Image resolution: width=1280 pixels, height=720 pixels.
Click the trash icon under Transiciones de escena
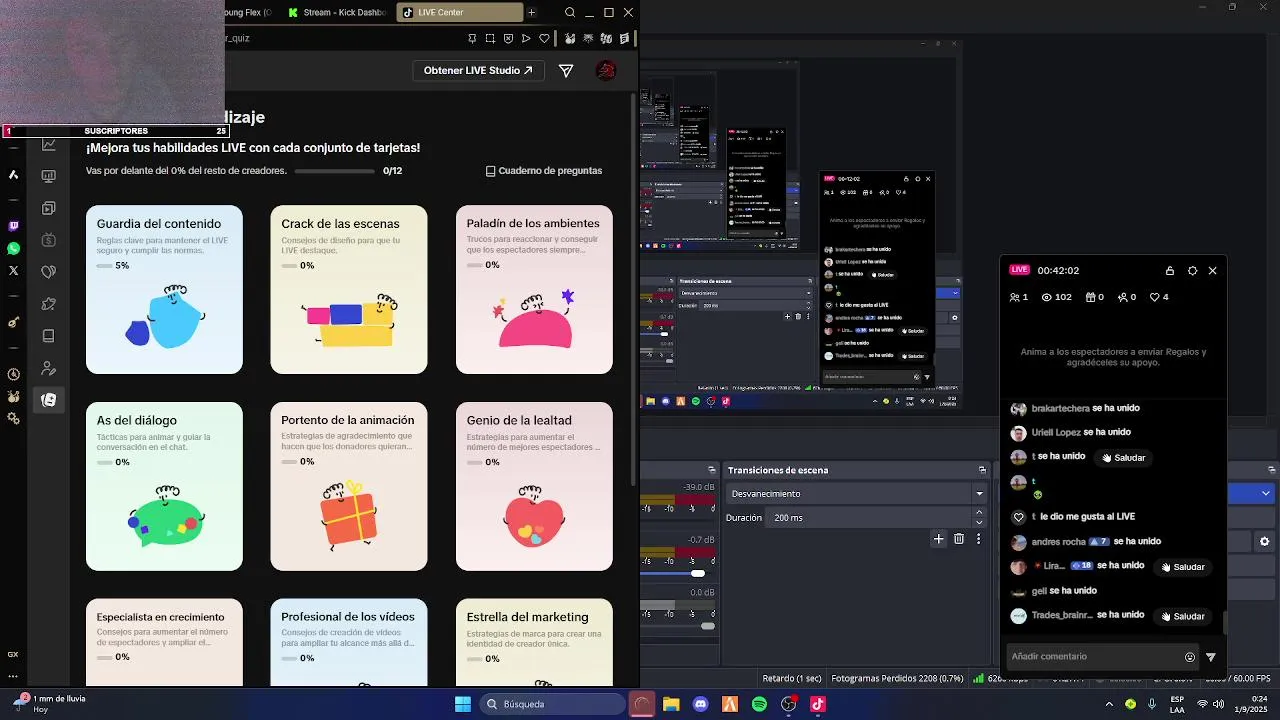958,539
